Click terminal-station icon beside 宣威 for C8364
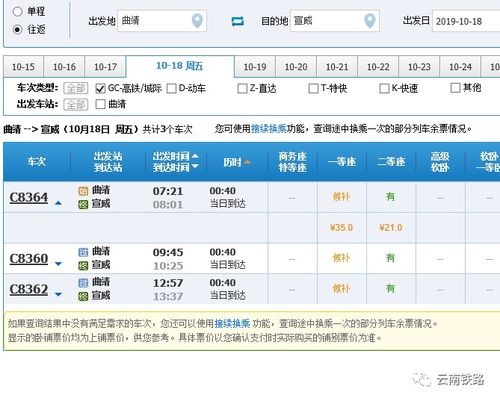The image size is (500, 401). tap(83, 204)
